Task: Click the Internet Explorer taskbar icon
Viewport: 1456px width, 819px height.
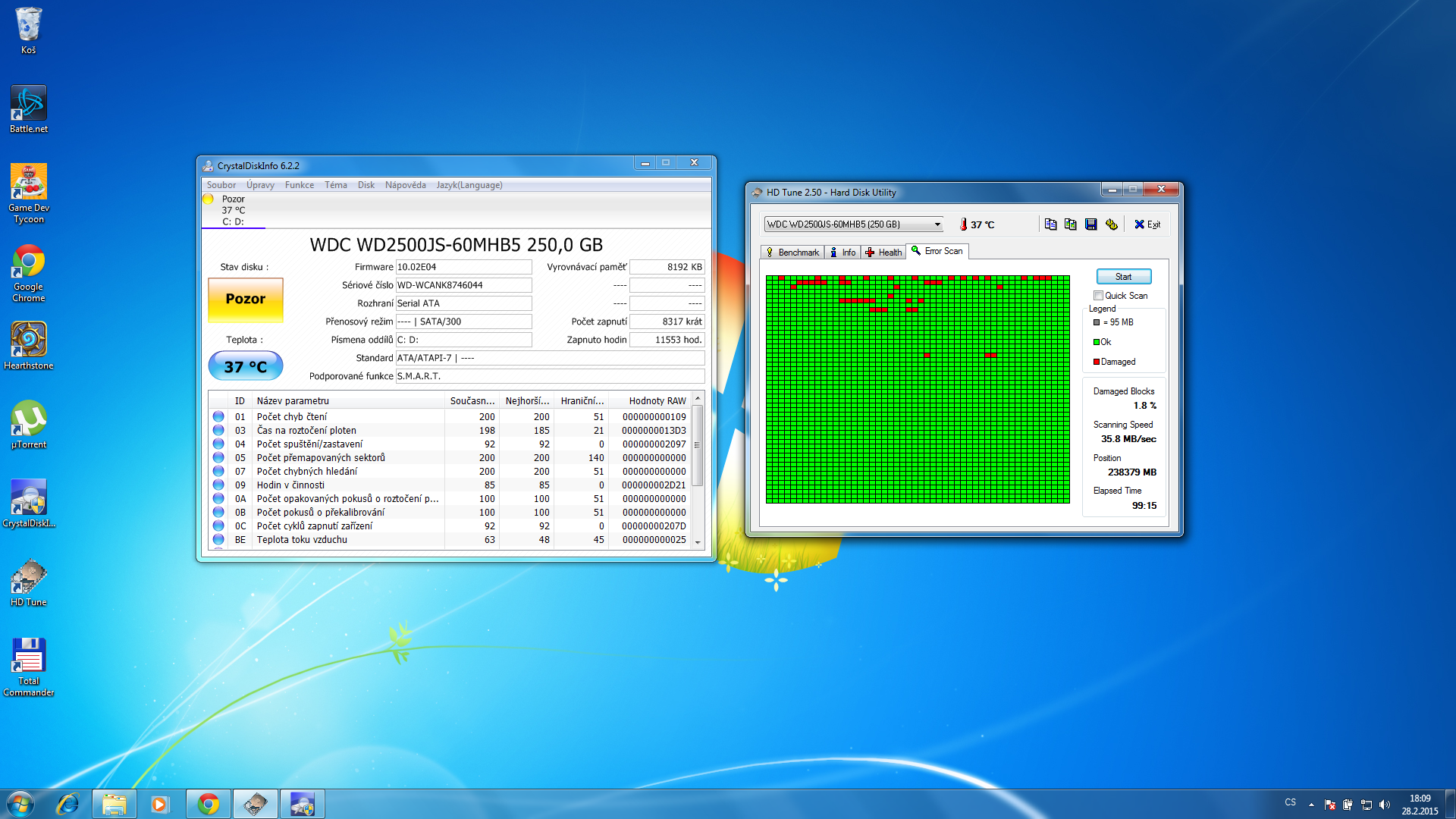Action: (x=68, y=804)
